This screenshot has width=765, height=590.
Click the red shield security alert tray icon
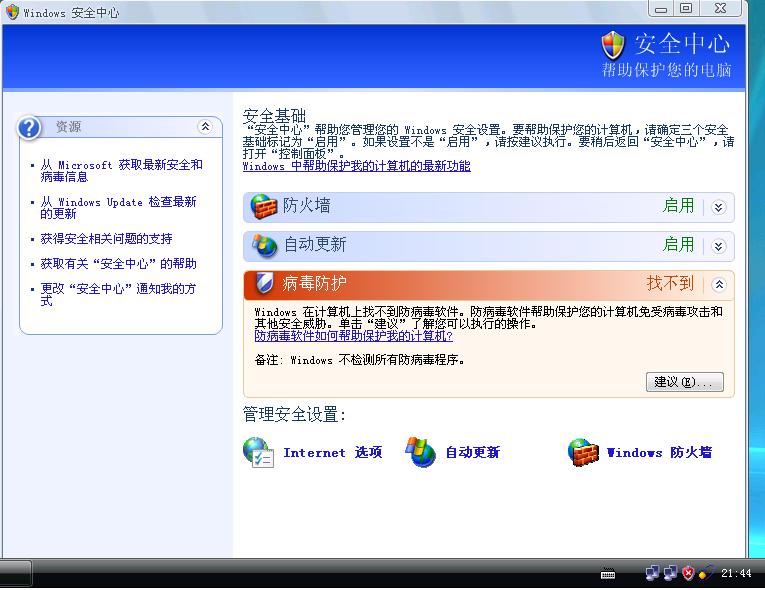[688, 573]
